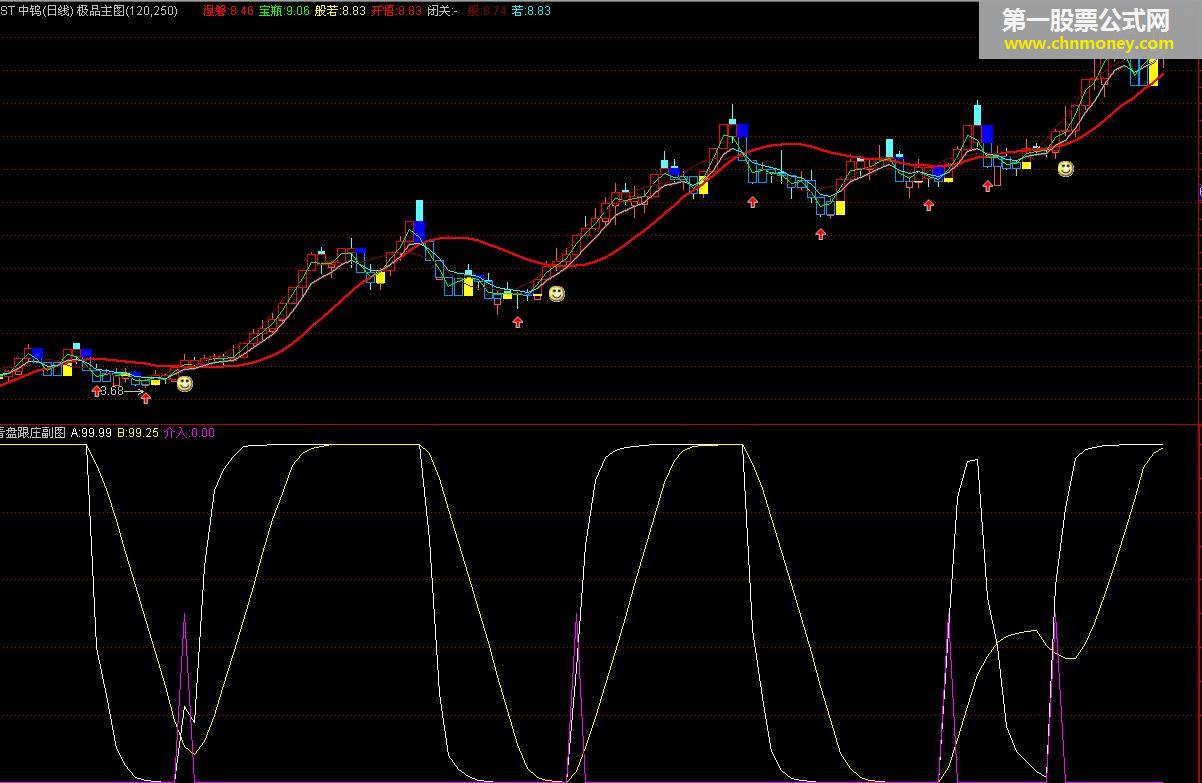Select the 介入:0.00 magenta value
This screenshot has height=783, width=1202.
click(188, 433)
